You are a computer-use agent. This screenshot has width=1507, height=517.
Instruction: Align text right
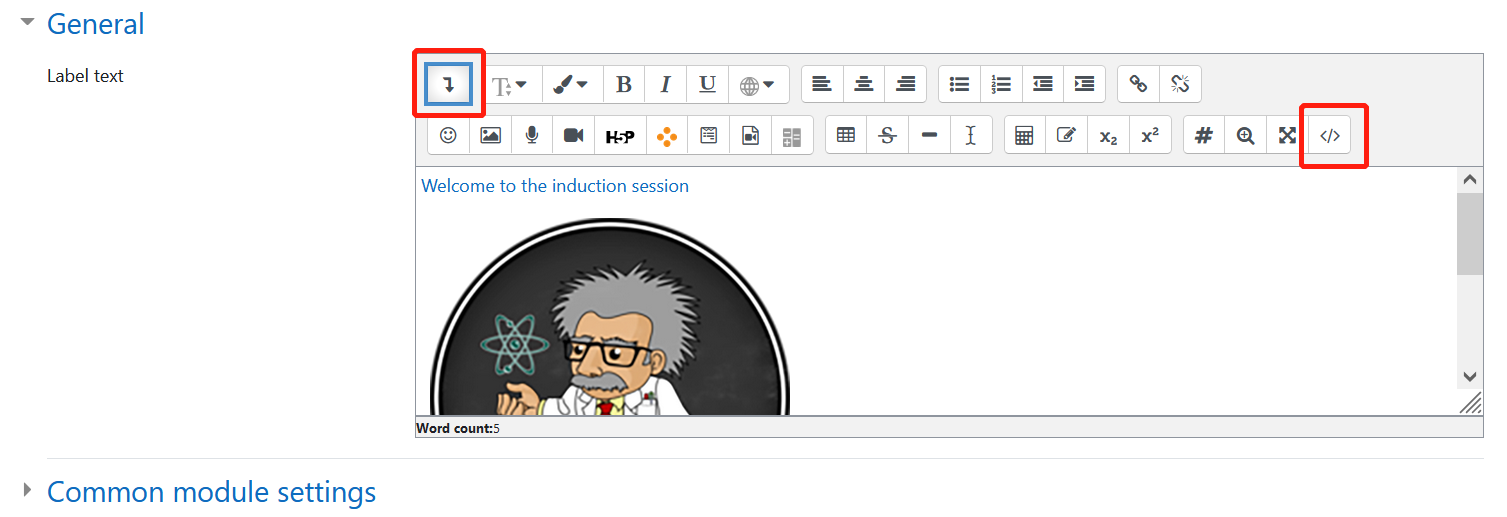pyautogui.click(x=906, y=85)
